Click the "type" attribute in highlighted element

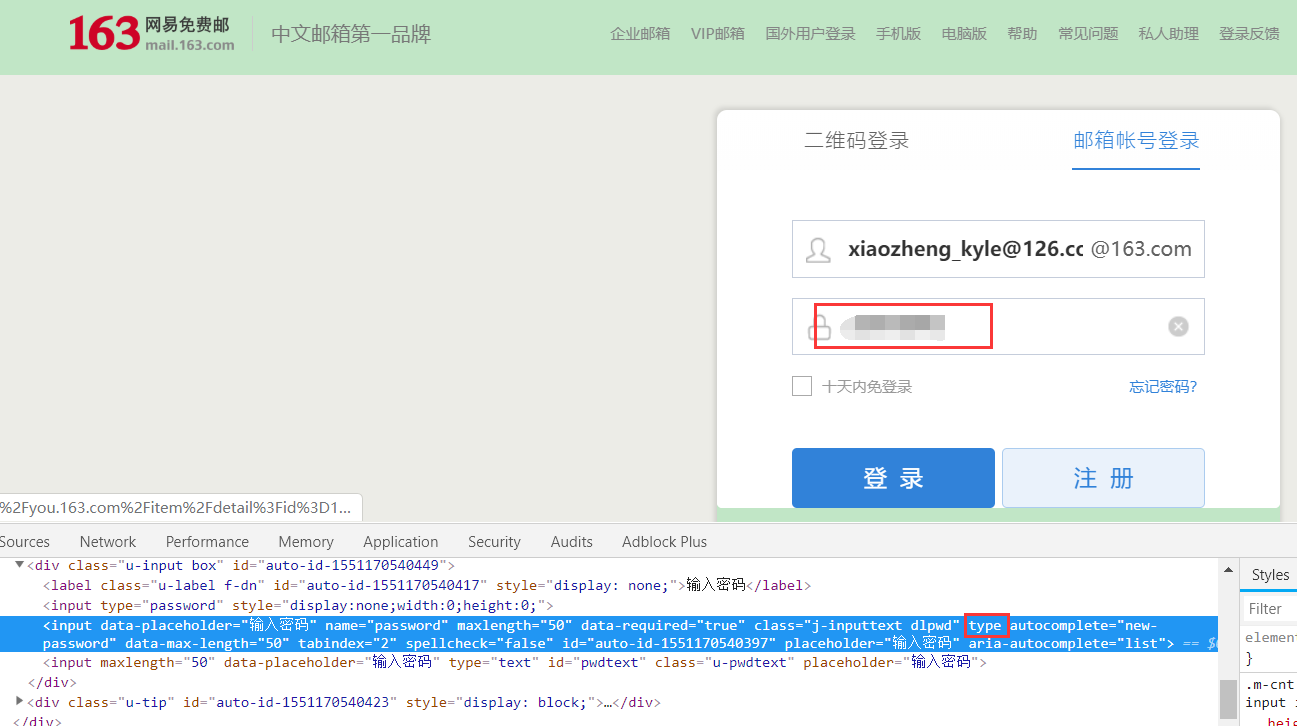tap(985, 625)
